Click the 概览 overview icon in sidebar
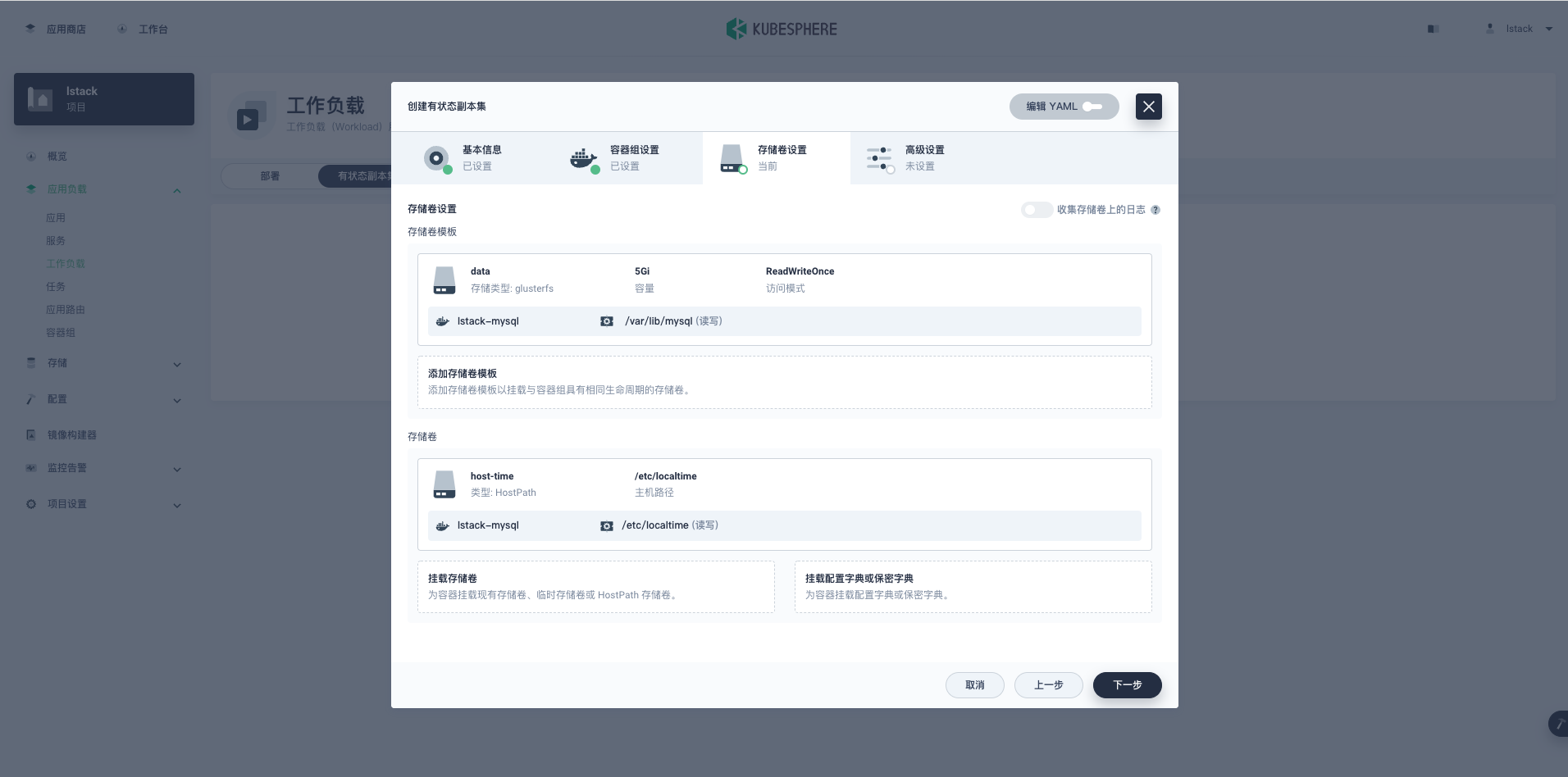 pyautogui.click(x=30, y=157)
